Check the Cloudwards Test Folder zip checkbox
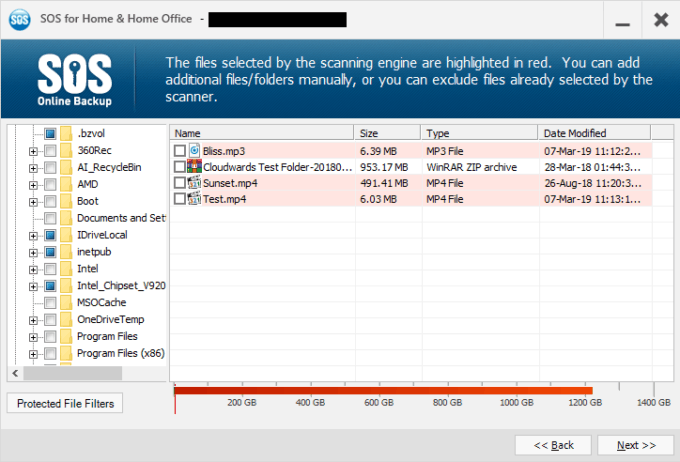Viewport: 680px width, 462px height. click(180, 167)
